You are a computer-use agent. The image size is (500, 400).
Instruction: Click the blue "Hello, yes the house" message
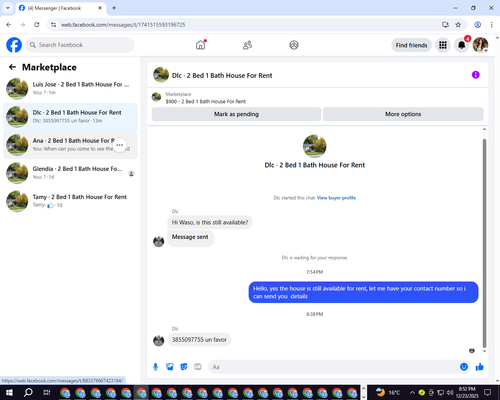point(363,292)
